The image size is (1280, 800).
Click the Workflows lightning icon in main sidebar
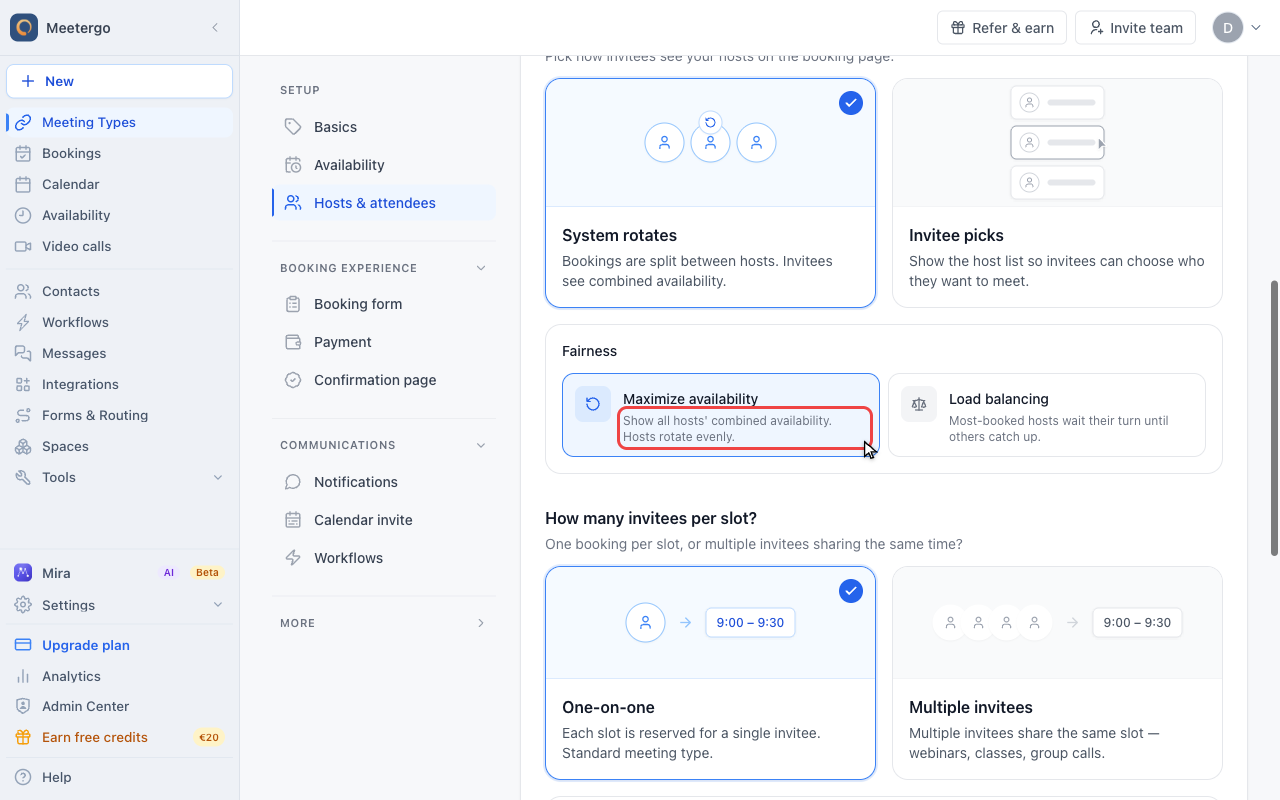[x=23, y=322]
